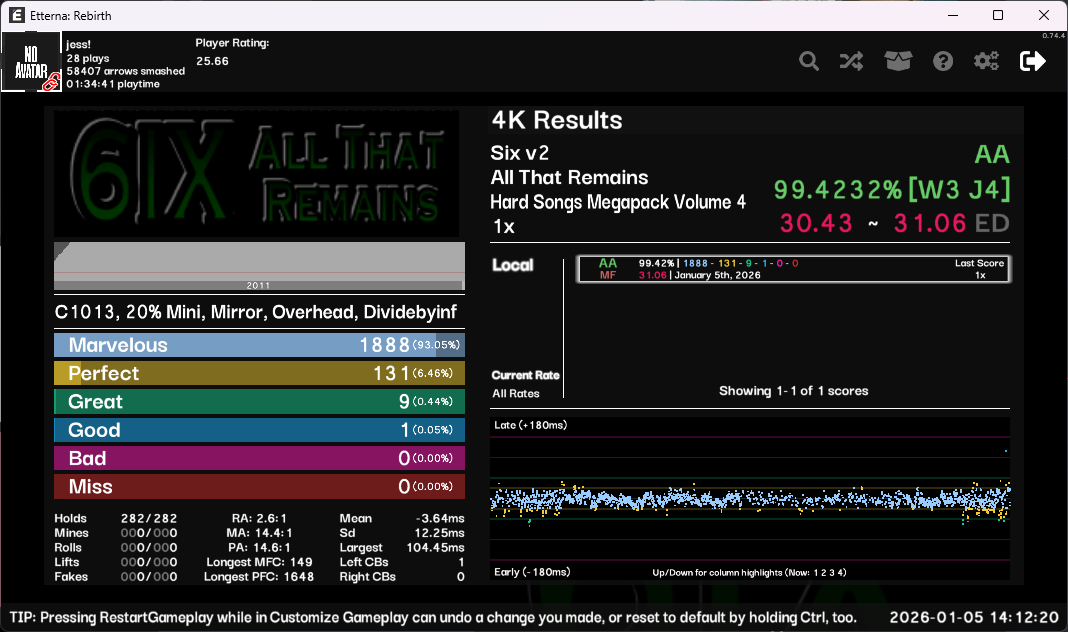Select the Last Score entry from January 5th
The width and height of the screenshot is (1068, 632).
(x=792, y=269)
